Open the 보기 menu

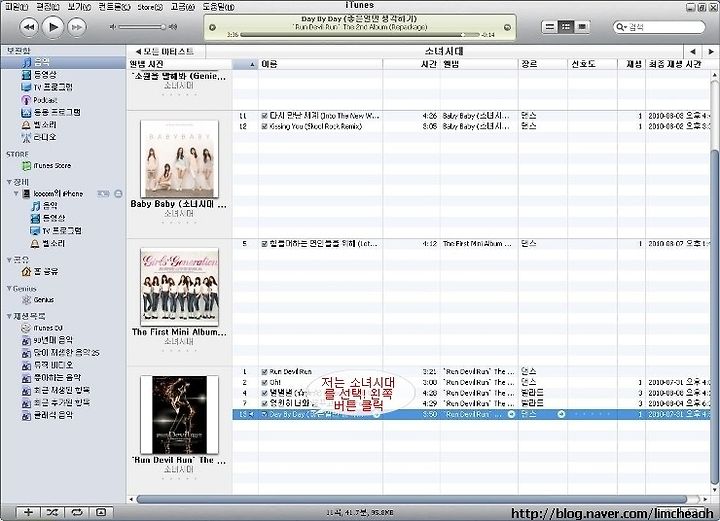[x=79, y=7]
